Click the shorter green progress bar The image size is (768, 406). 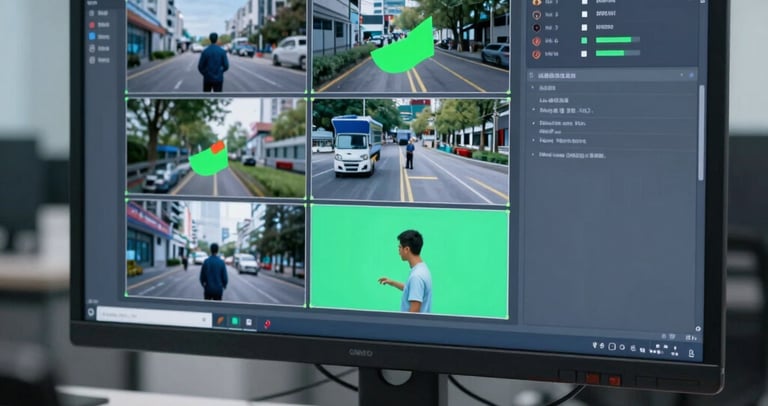coord(618,53)
